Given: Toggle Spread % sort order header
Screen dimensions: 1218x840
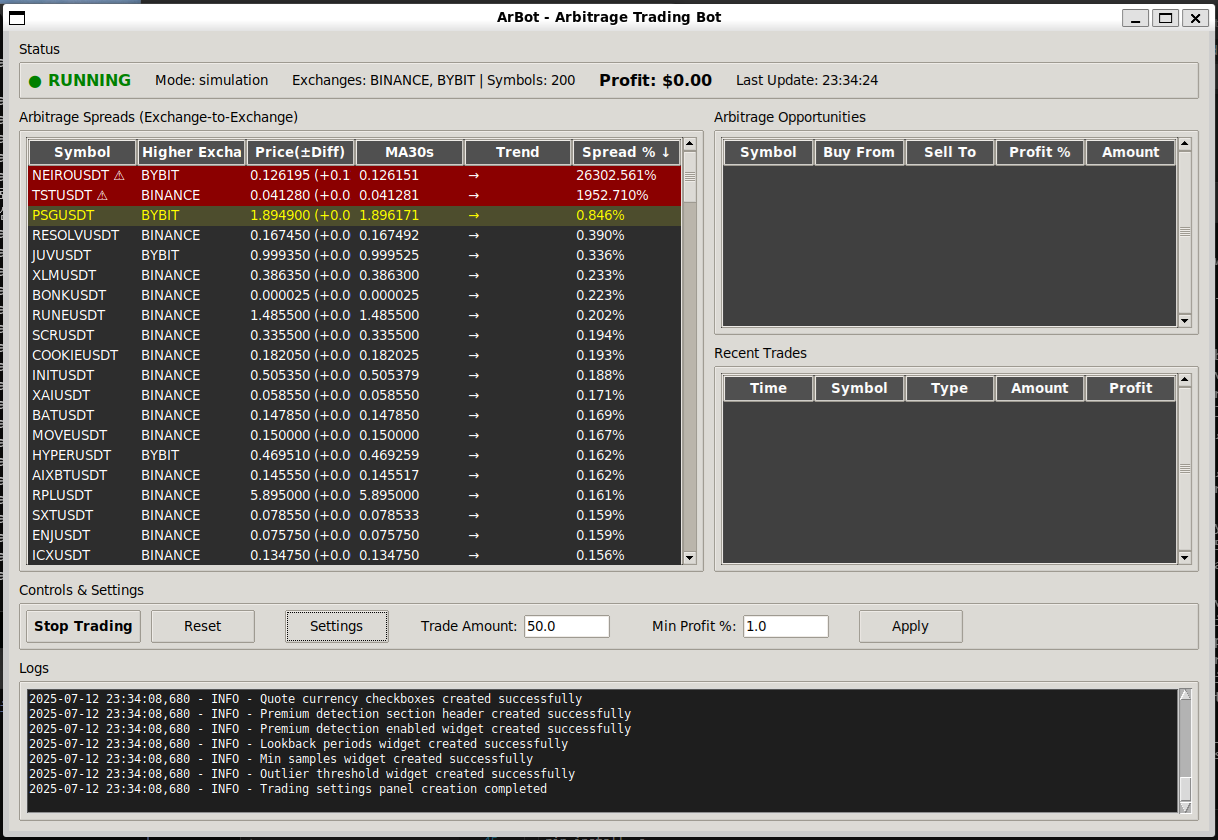Looking at the screenshot, I should [x=627, y=152].
